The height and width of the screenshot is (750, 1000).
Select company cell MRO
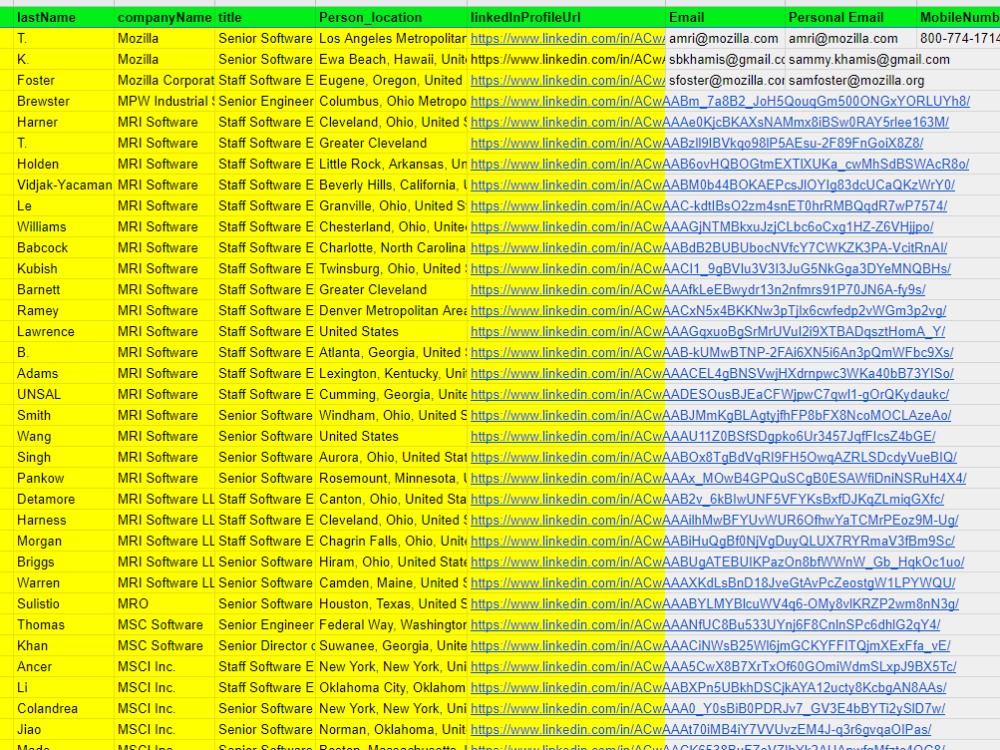point(165,604)
